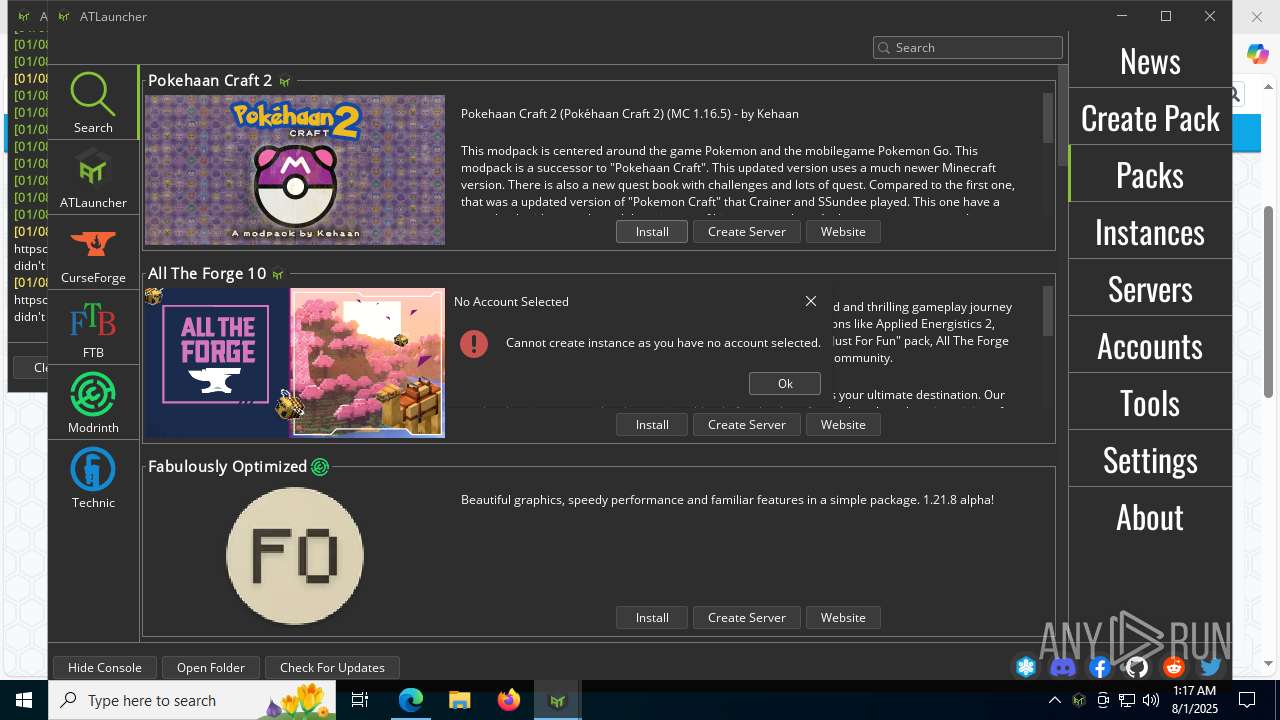
Task: Close the No Account Selected dialog
Action: 811,301
